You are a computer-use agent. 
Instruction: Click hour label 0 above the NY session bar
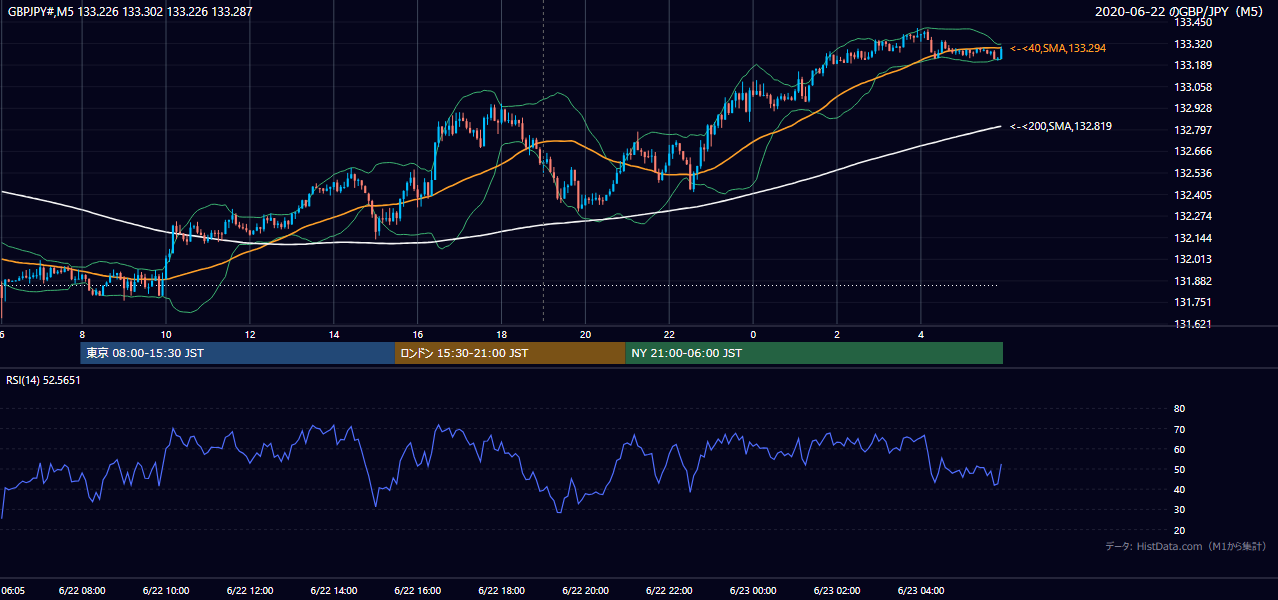(753, 334)
